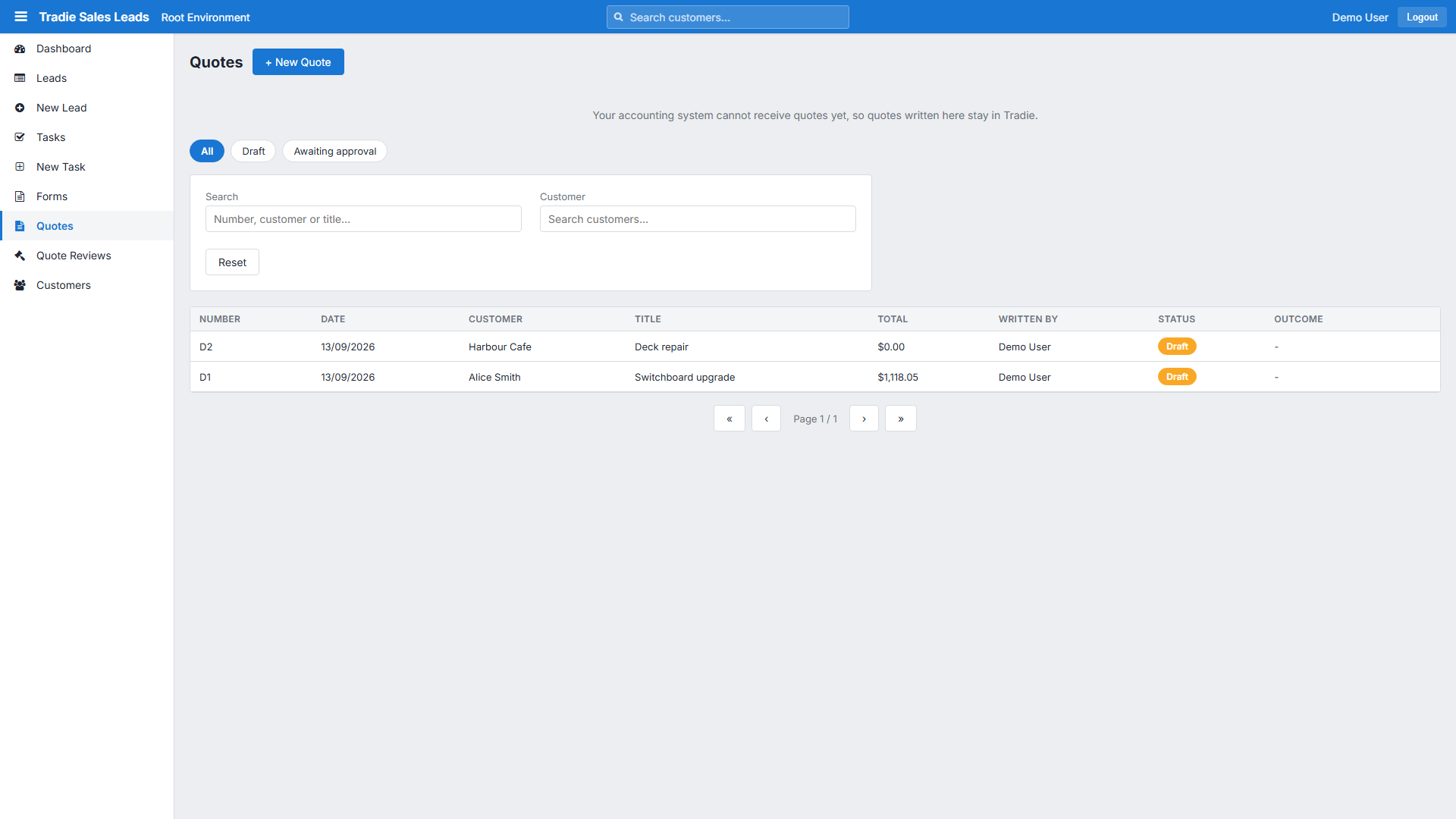Click the Deck repair title
Image resolution: width=1456 pixels, height=819 pixels.
(x=661, y=347)
